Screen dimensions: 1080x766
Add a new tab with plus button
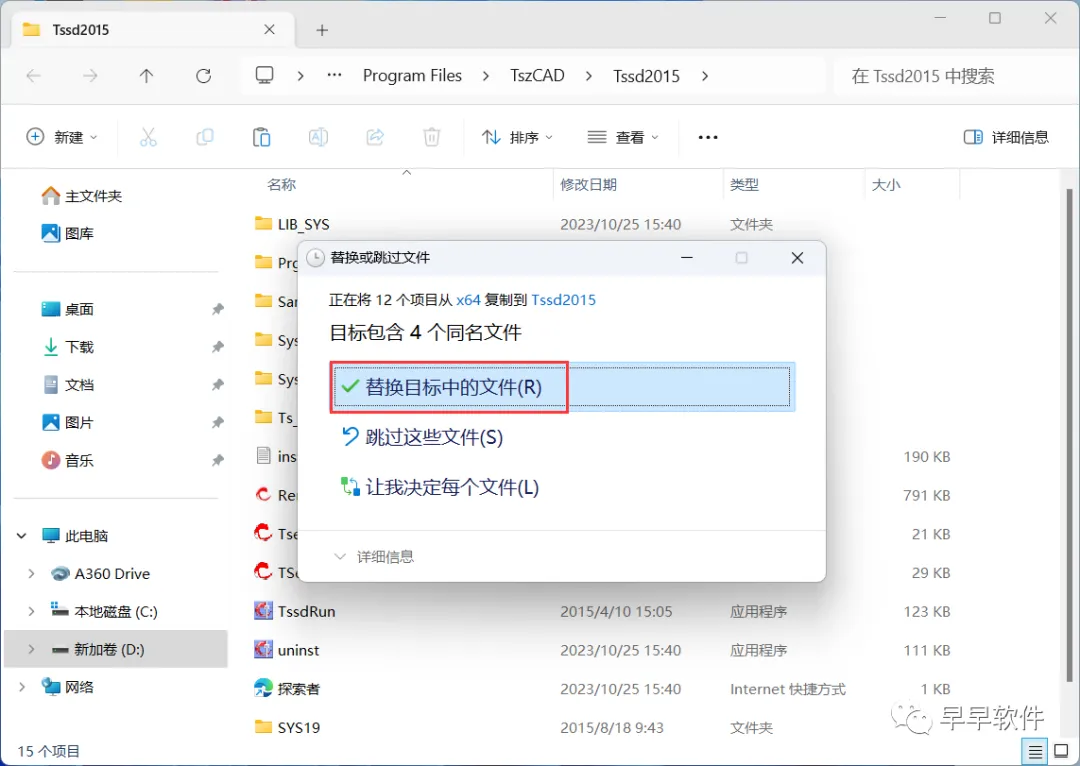[x=322, y=30]
